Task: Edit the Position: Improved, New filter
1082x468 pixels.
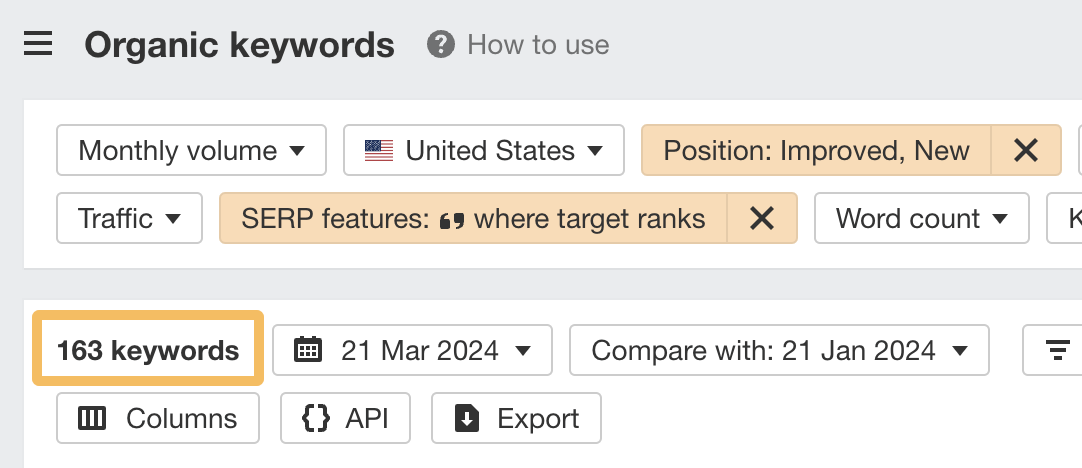Action: coord(816,151)
